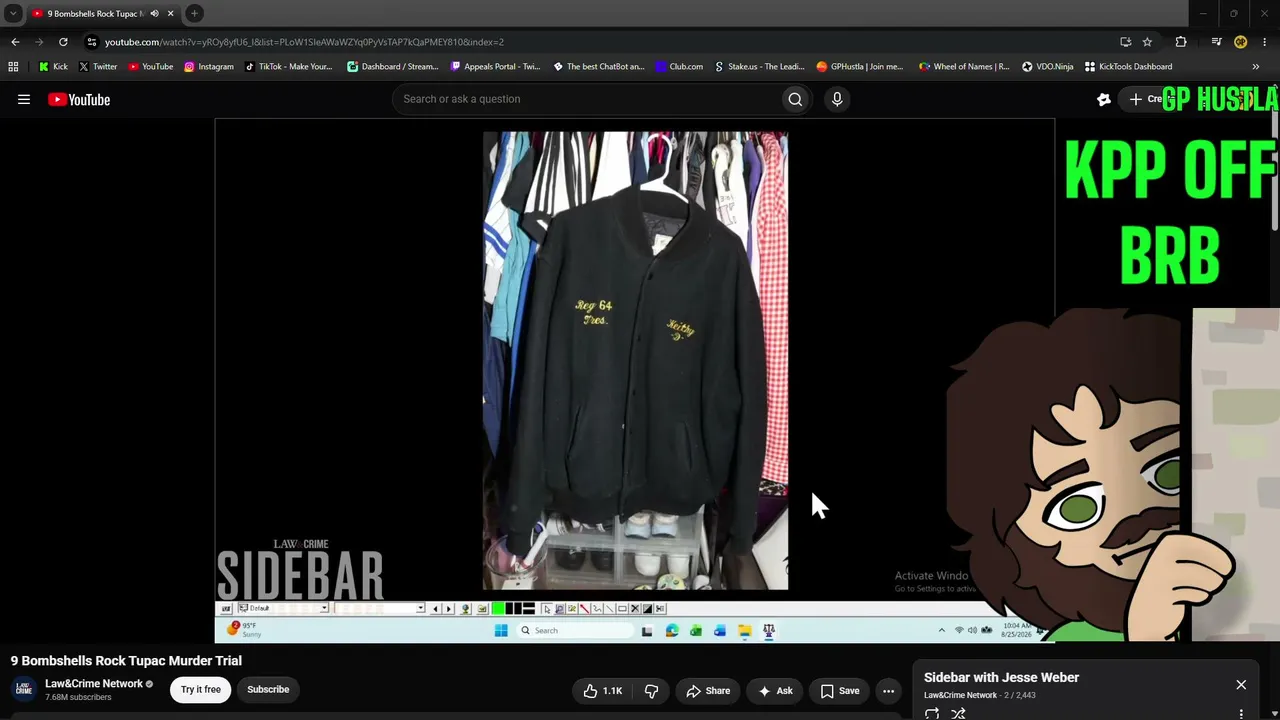
Task: Close the Sidebar with Jesse Weber playlist
Action: point(1241,685)
